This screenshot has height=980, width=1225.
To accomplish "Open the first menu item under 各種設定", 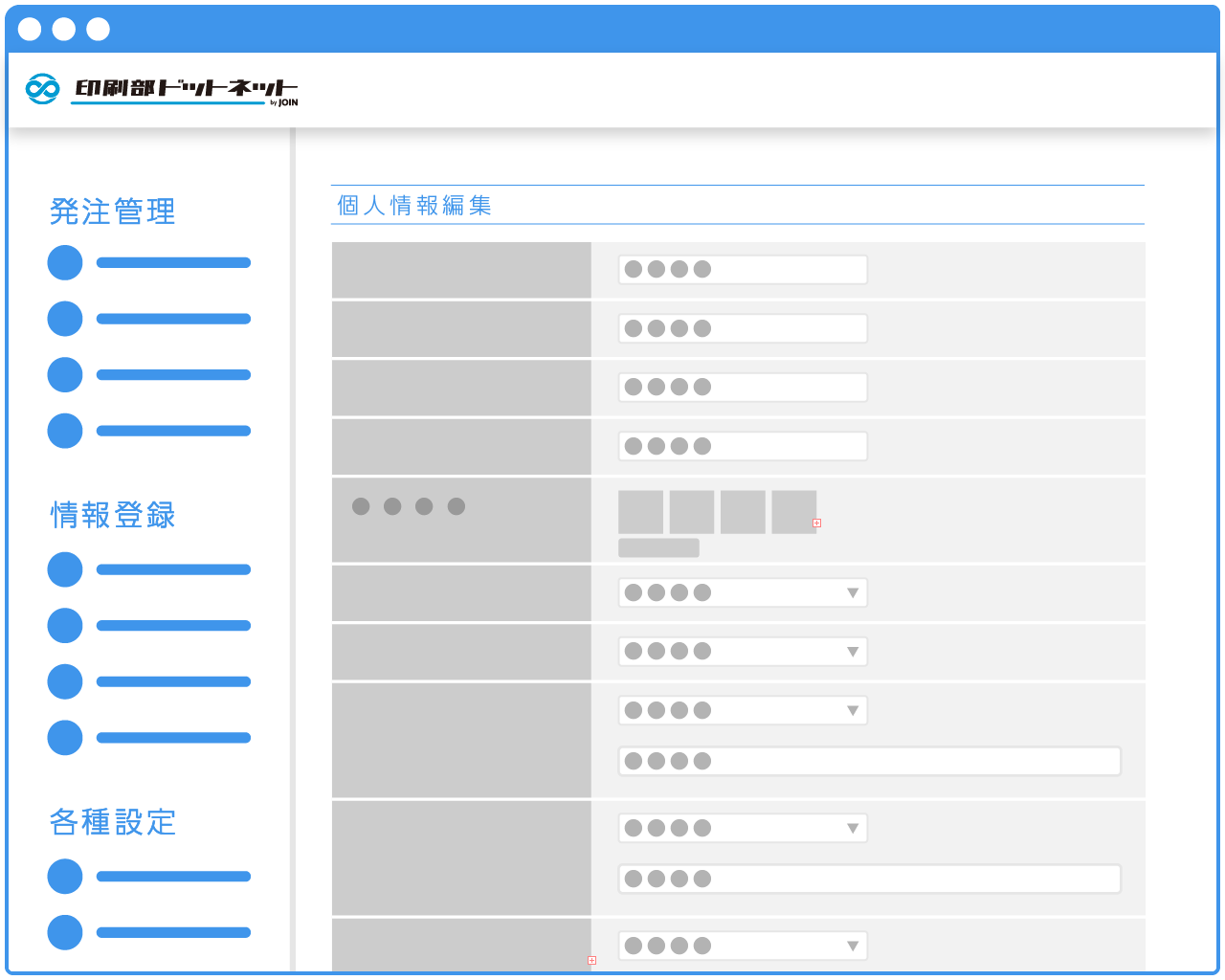I will (x=149, y=877).
